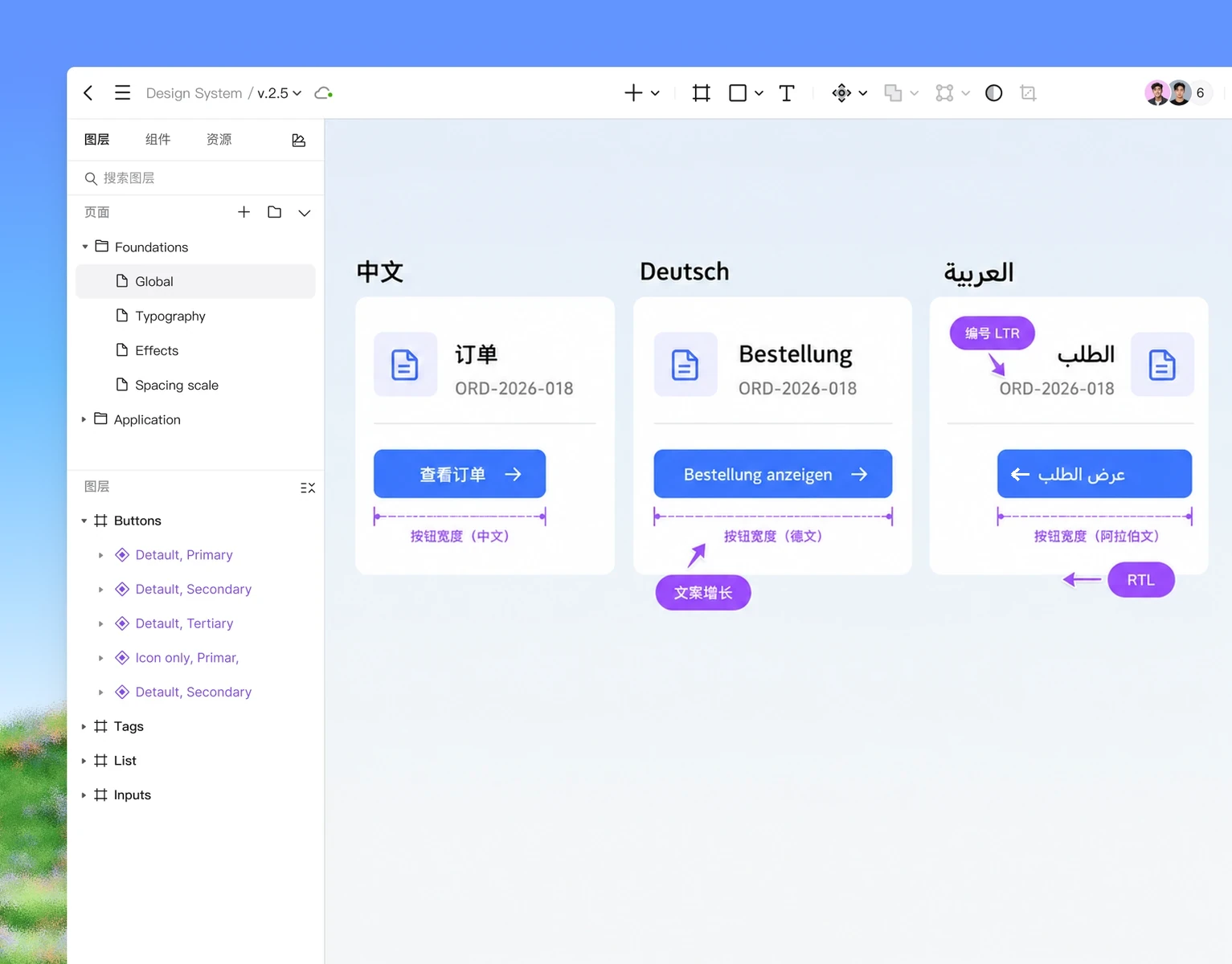This screenshot has height=964, width=1232.
Task: Collapse the Buttons frame layer
Action: pyautogui.click(x=84, y=521)
